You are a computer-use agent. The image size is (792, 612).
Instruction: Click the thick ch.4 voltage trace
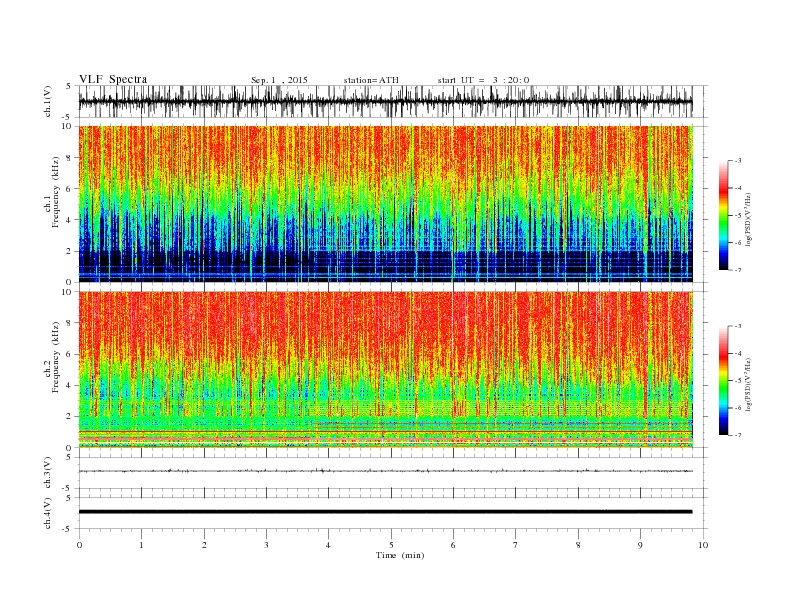(385, 512)
